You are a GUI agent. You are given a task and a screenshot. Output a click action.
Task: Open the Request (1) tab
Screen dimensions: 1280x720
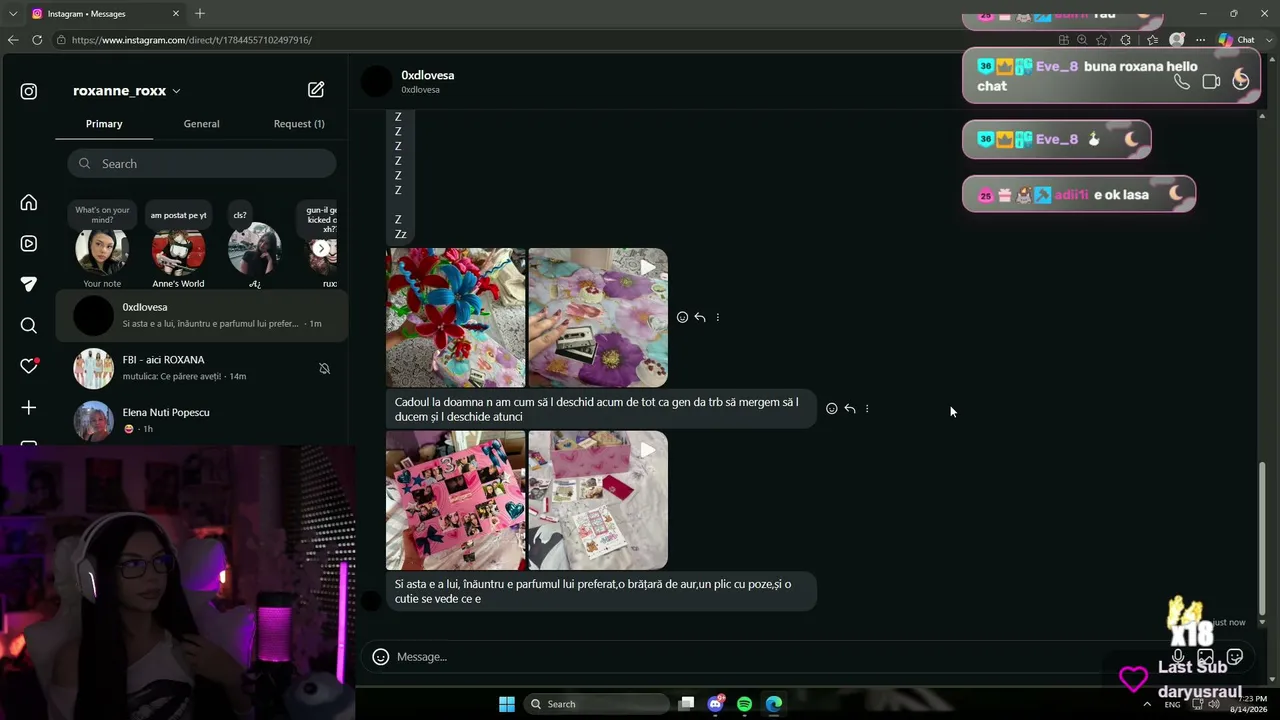pos(299,124)
